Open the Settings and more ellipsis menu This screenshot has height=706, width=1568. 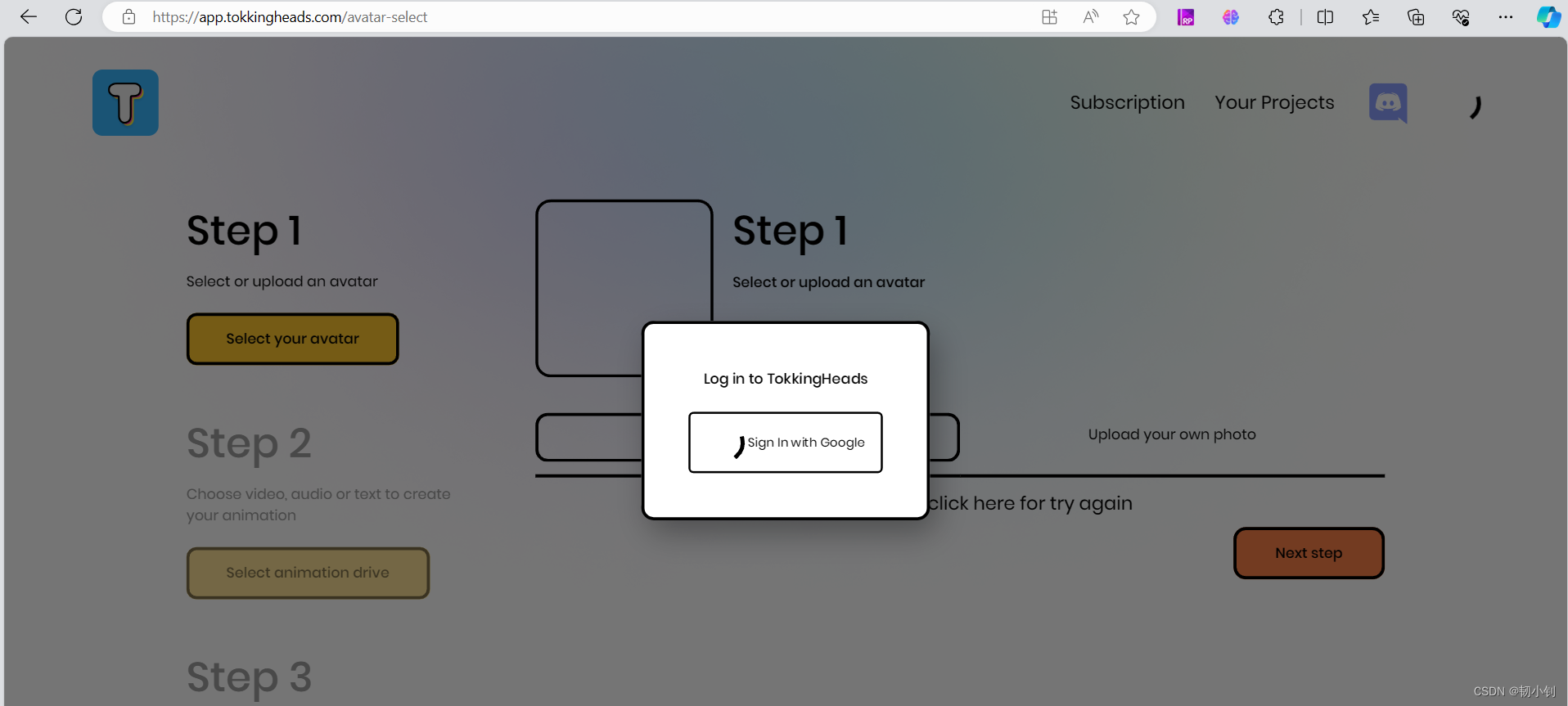(x=1506, y=17)
